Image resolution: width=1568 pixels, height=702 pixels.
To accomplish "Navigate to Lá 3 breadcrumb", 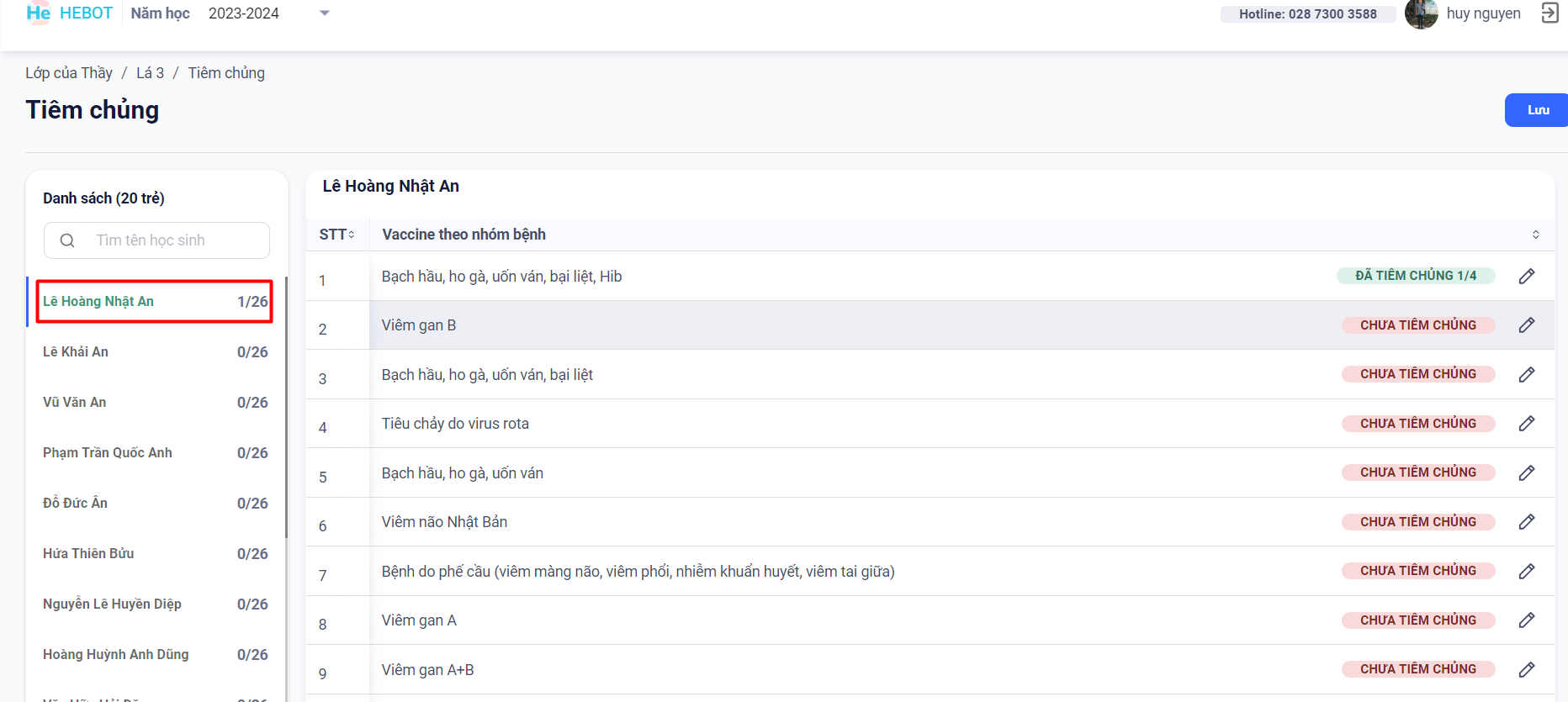I will (150, 73).
